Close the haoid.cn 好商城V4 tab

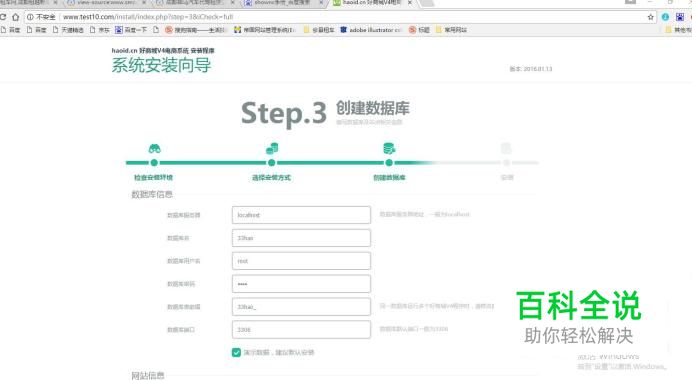coord(410,3)
